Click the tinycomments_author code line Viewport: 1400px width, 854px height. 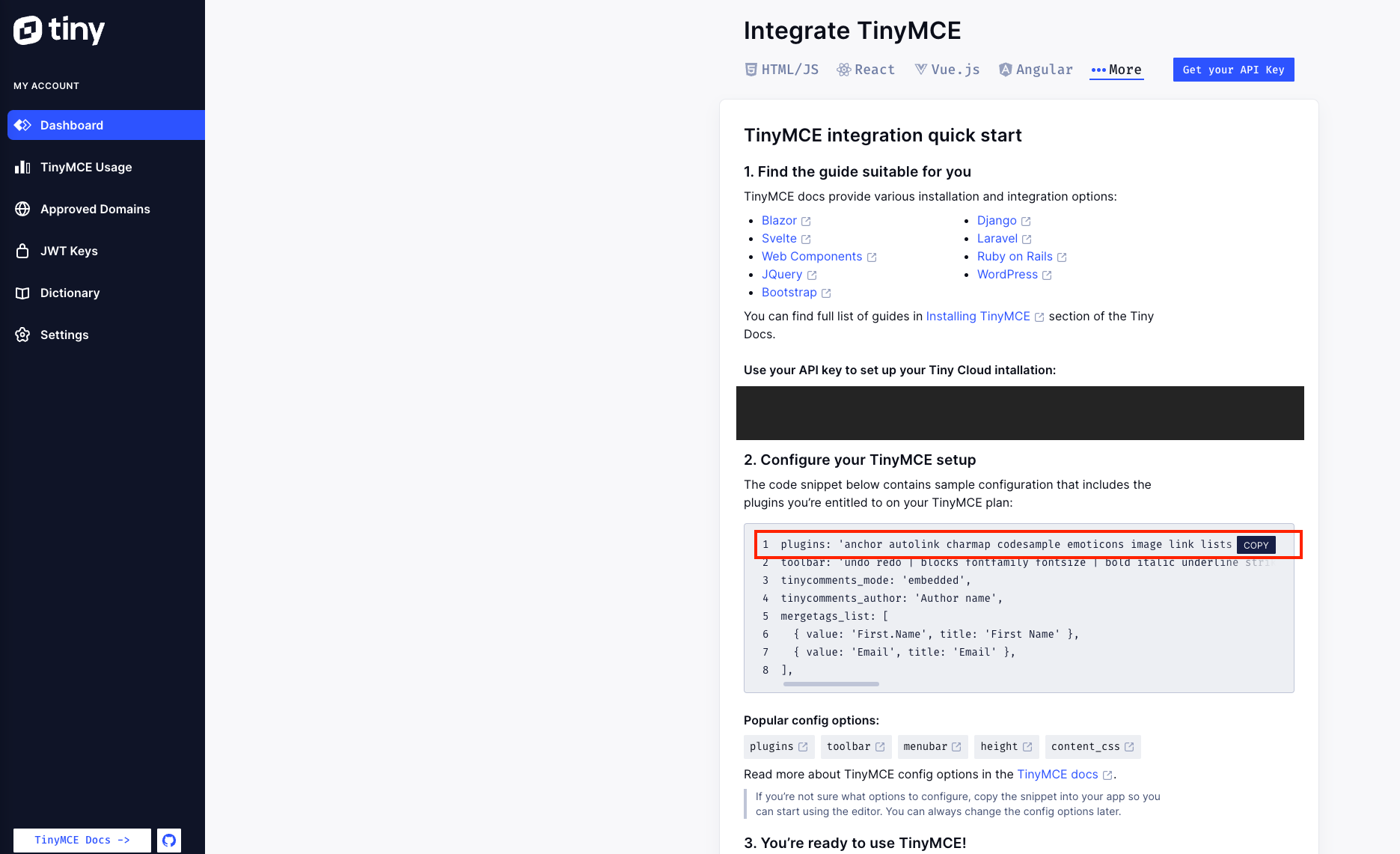(x=892, y=598)
